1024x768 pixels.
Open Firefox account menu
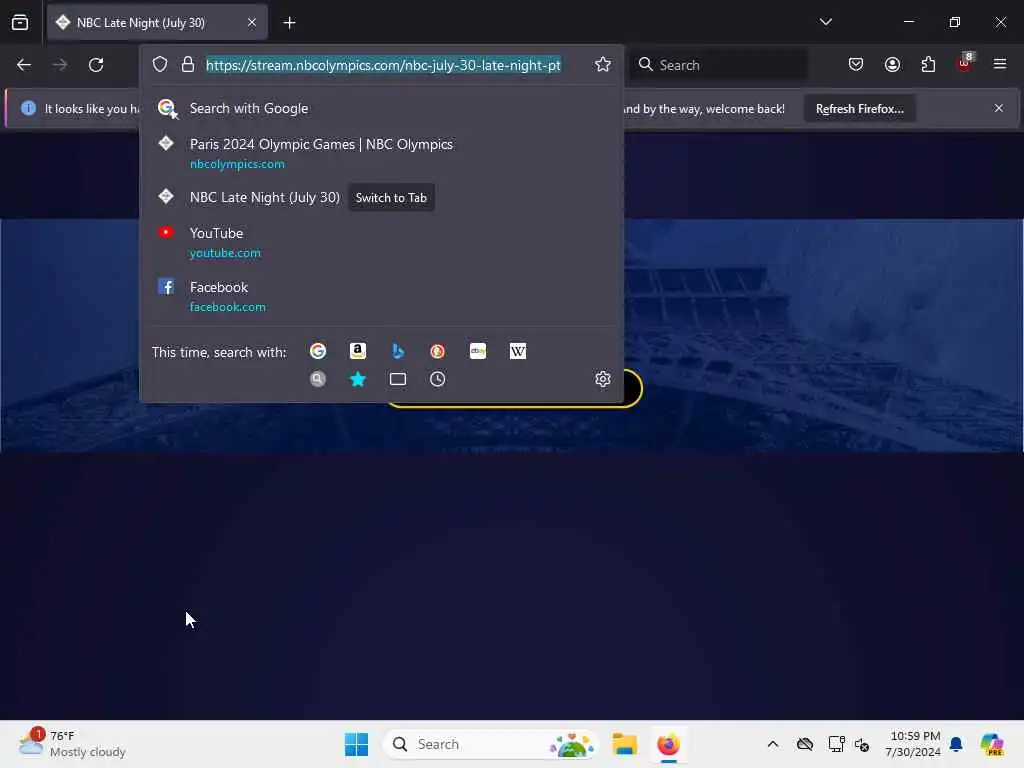point(892,65)
